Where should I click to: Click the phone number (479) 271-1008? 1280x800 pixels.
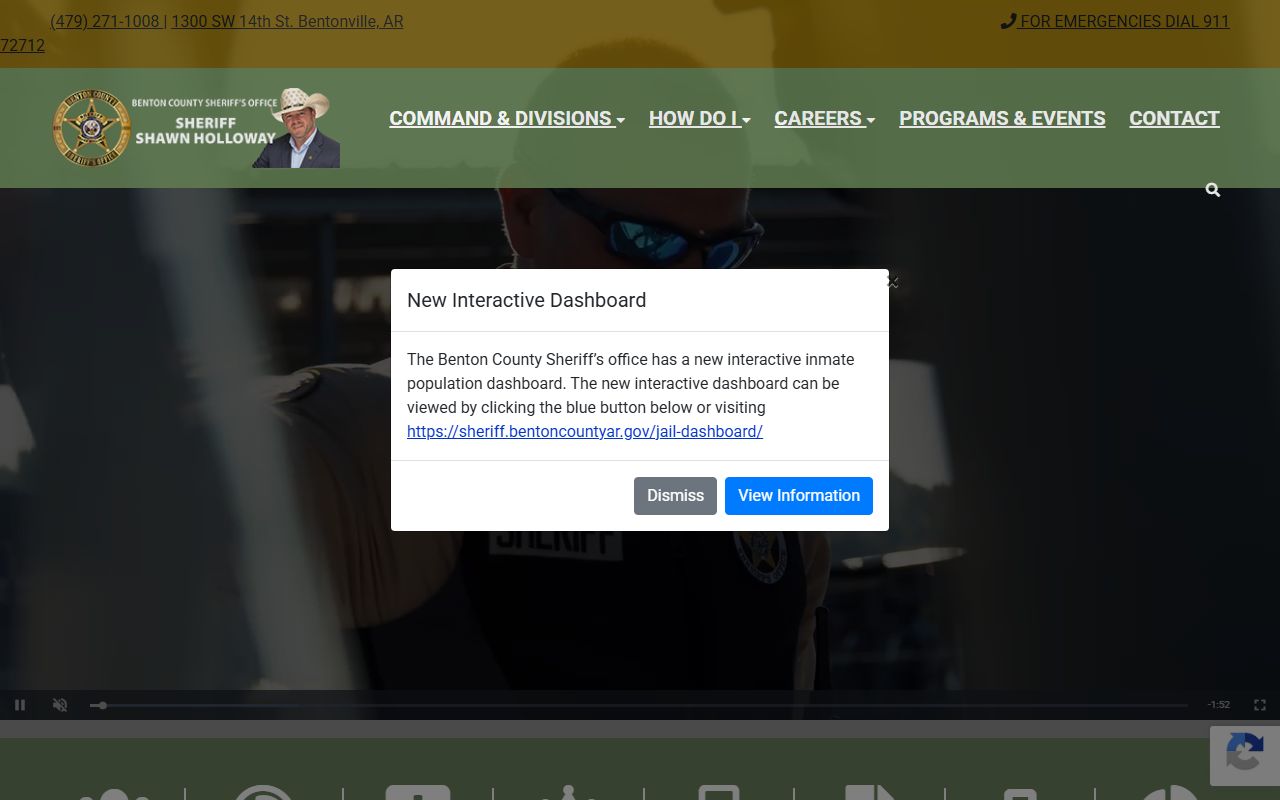(x=105, y=21)
